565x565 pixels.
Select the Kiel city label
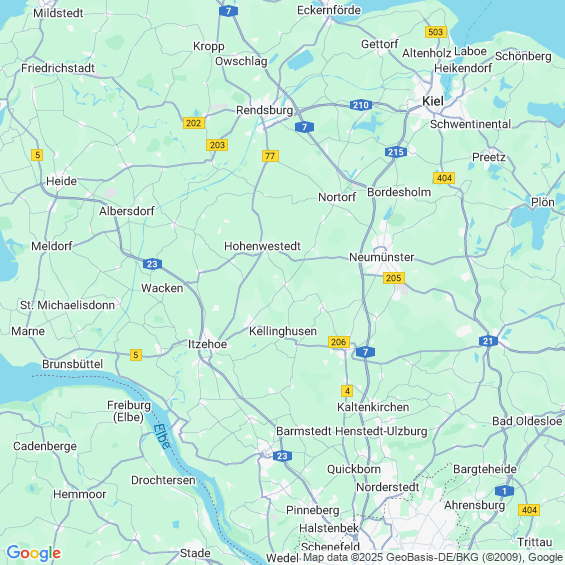(433, 101)
